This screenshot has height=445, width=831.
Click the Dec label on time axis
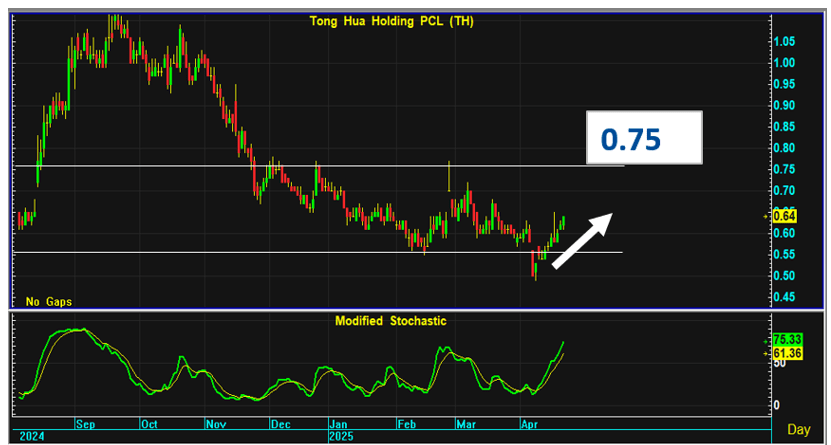click(x=278, y=423)
